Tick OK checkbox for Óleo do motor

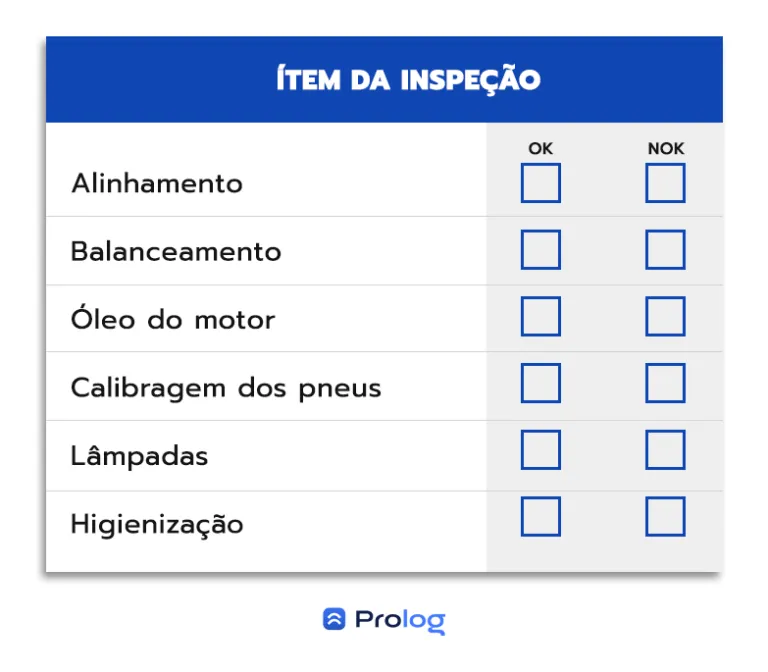[540, 316]
